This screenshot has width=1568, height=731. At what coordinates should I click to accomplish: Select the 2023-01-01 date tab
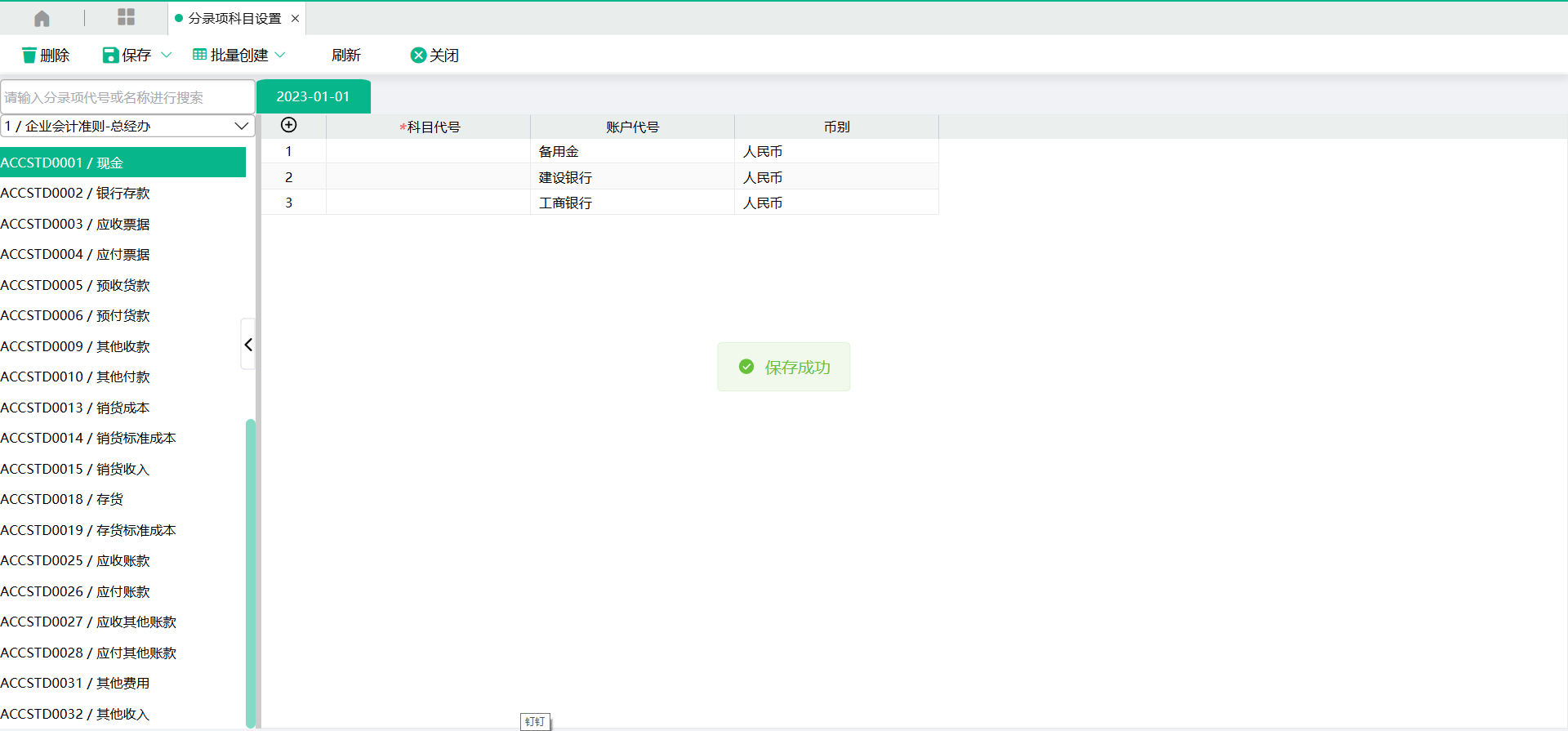click(x=314, y=96)
